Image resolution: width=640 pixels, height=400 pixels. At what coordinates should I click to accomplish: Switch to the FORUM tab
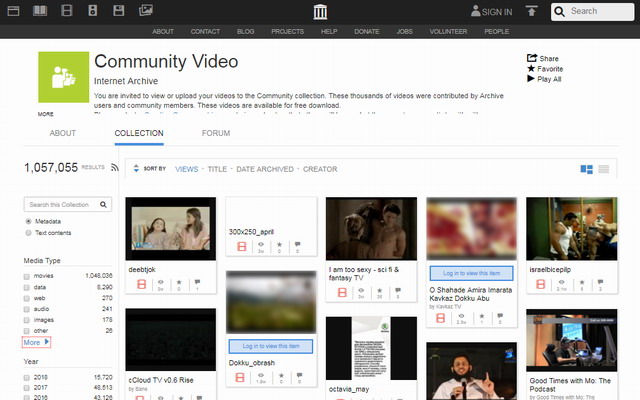[216, 133]
